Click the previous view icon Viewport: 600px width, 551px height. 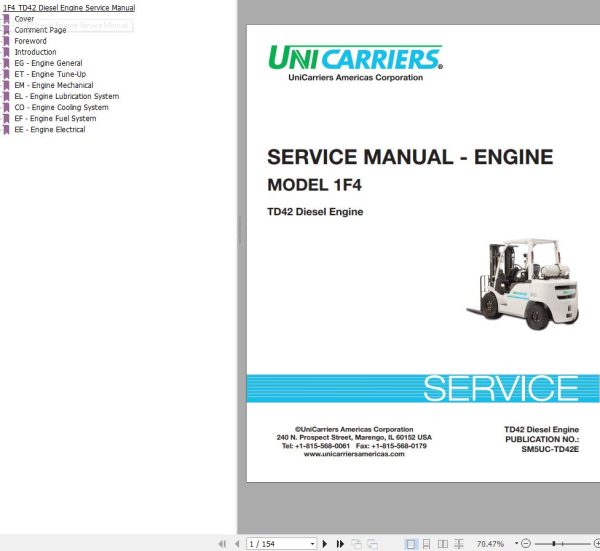click(x=357, y=544)
